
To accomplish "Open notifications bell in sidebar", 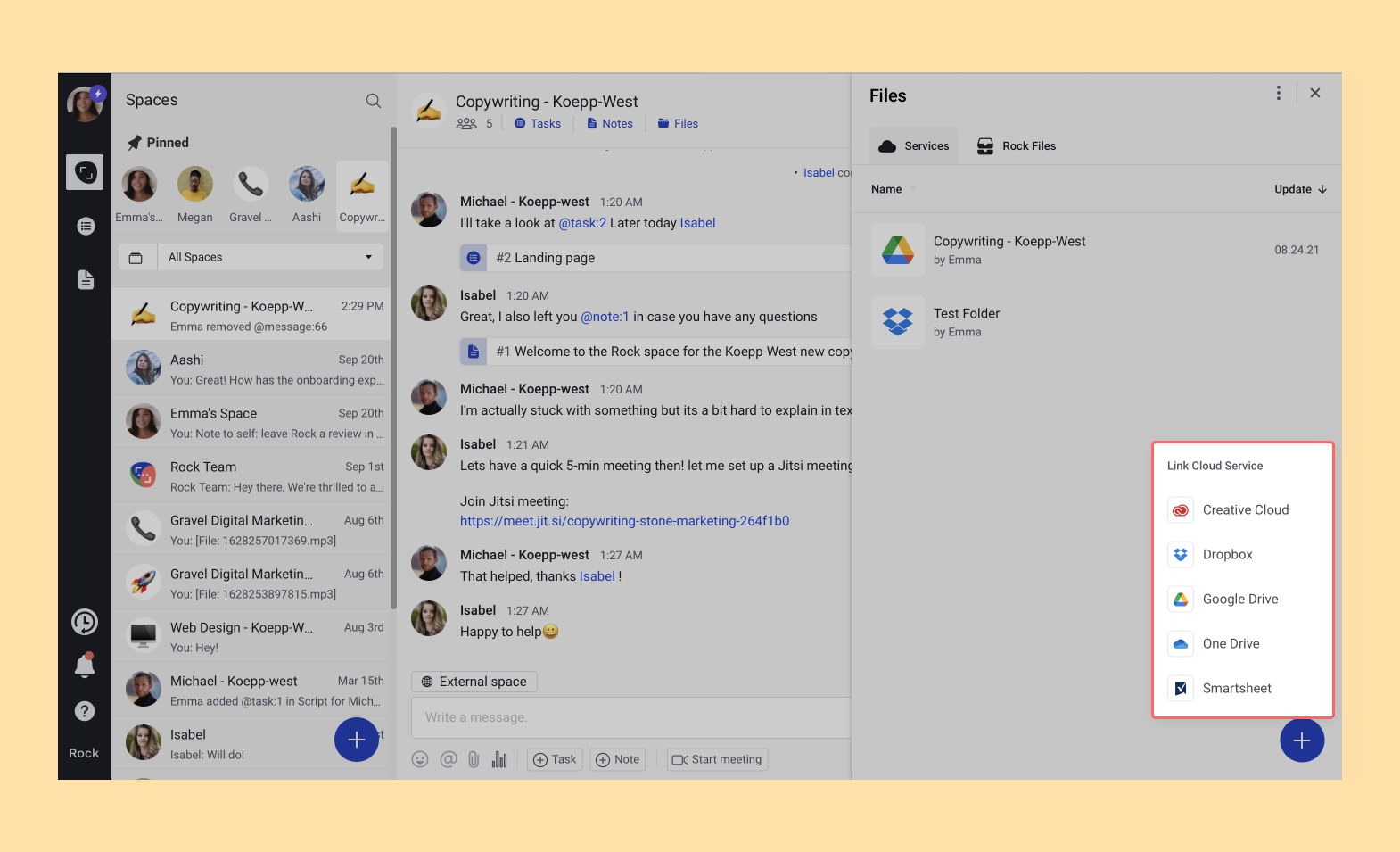I will pyautogui.click(x=85, y=666).
